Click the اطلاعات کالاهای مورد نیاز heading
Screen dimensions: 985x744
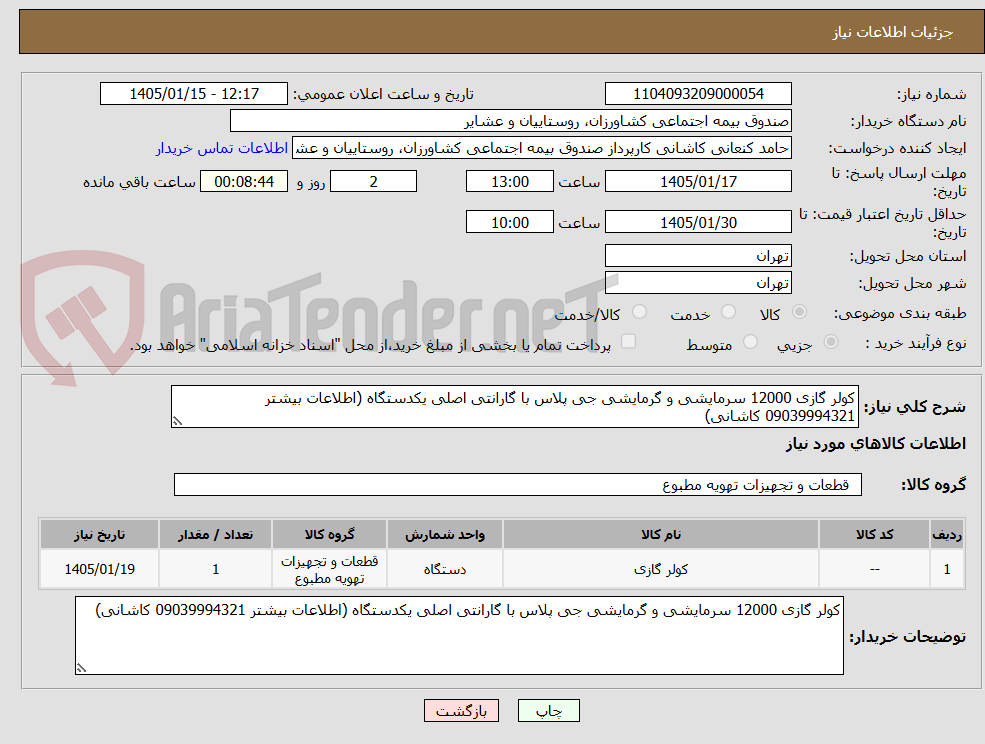click(x=875, y=444)
